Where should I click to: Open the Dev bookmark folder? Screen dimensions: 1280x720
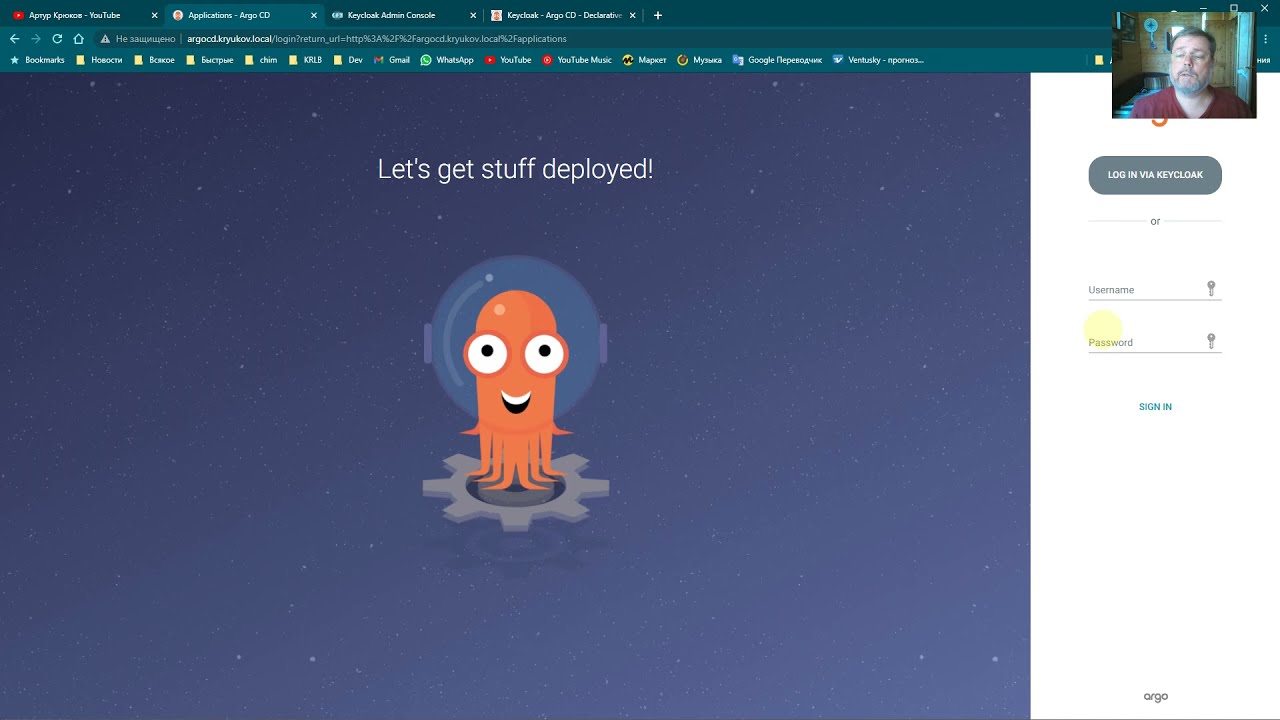click(348, 60)
